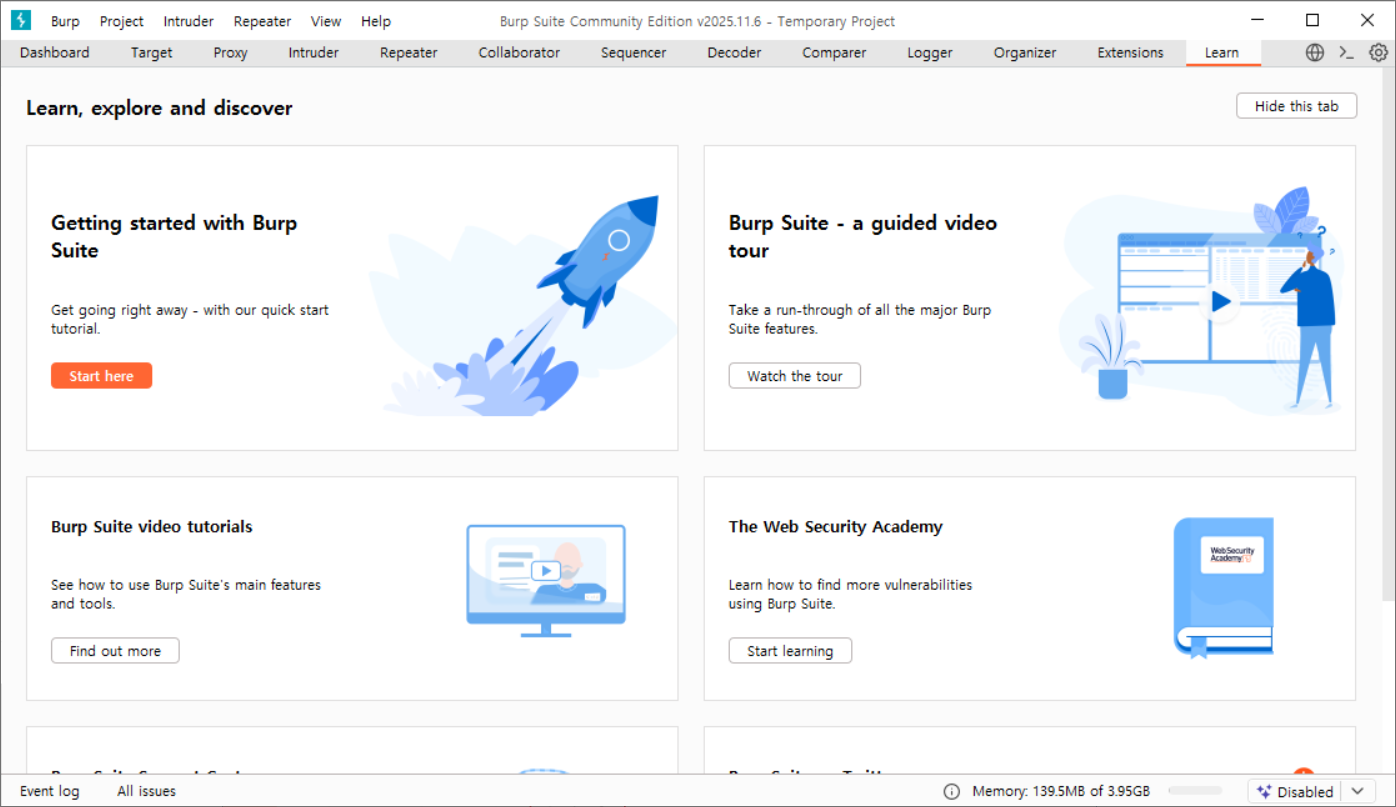Click the Memory: 139.5MB of 3.95GB text
The width and height of the screenshot is (1396, 807).
(x=1062, y=791)
